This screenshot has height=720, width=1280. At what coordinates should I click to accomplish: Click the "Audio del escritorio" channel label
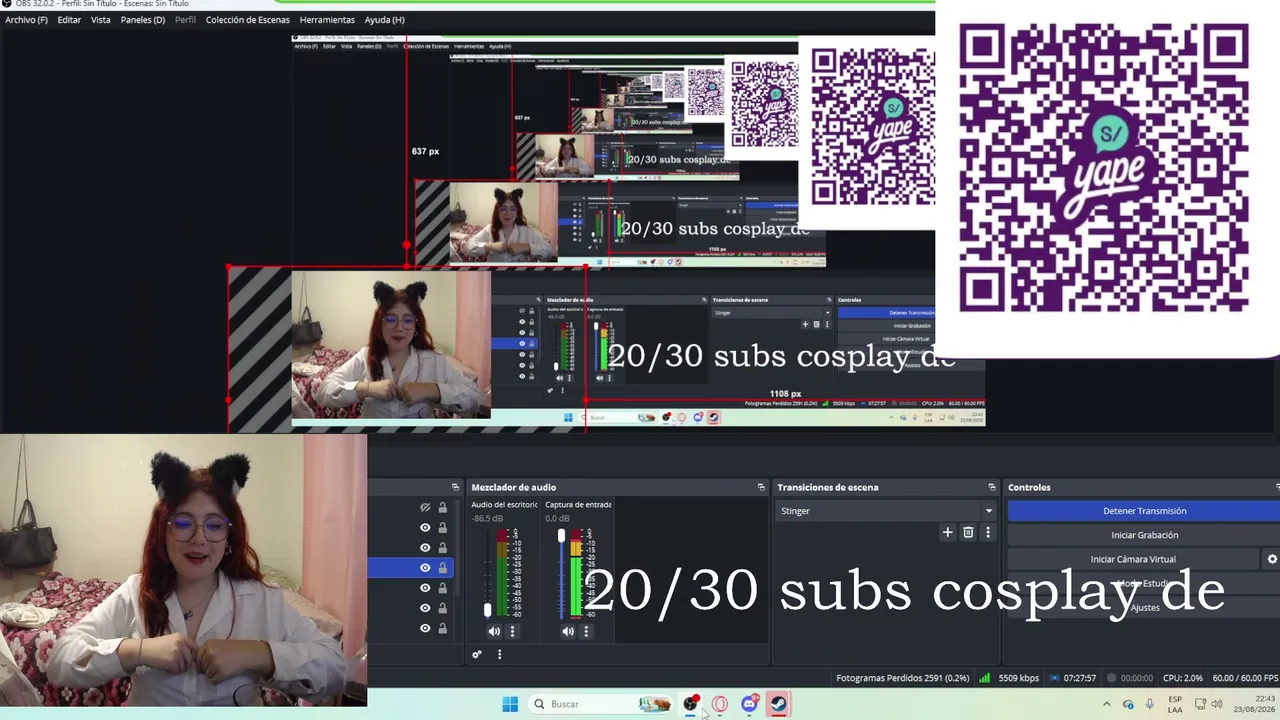[x=504, y=505]
